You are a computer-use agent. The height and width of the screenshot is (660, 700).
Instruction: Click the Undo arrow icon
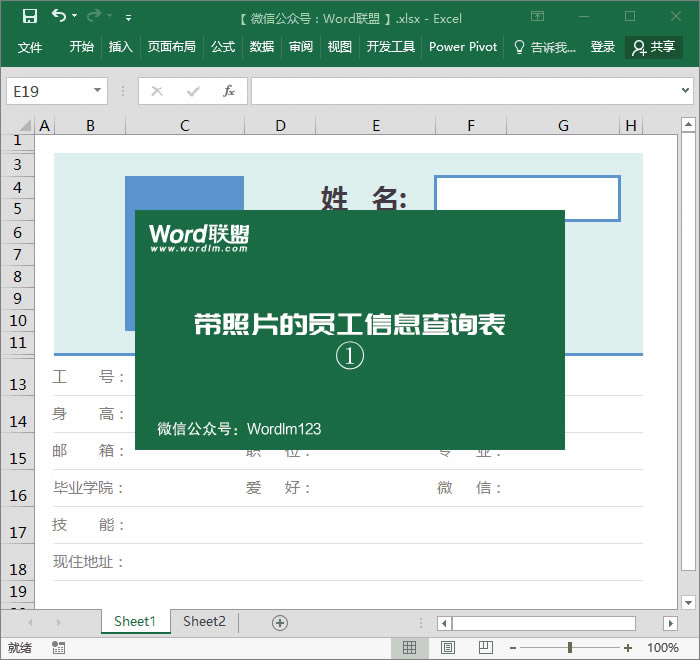click(59, 16)
